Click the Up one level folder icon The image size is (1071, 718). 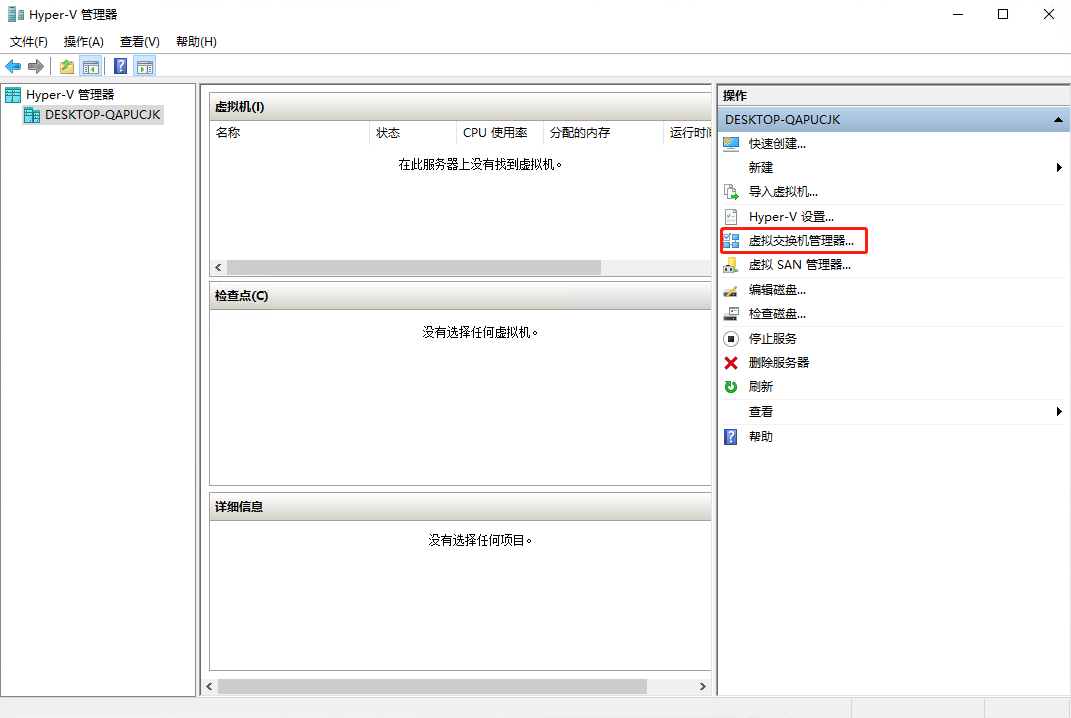click(x=67, y=66)
